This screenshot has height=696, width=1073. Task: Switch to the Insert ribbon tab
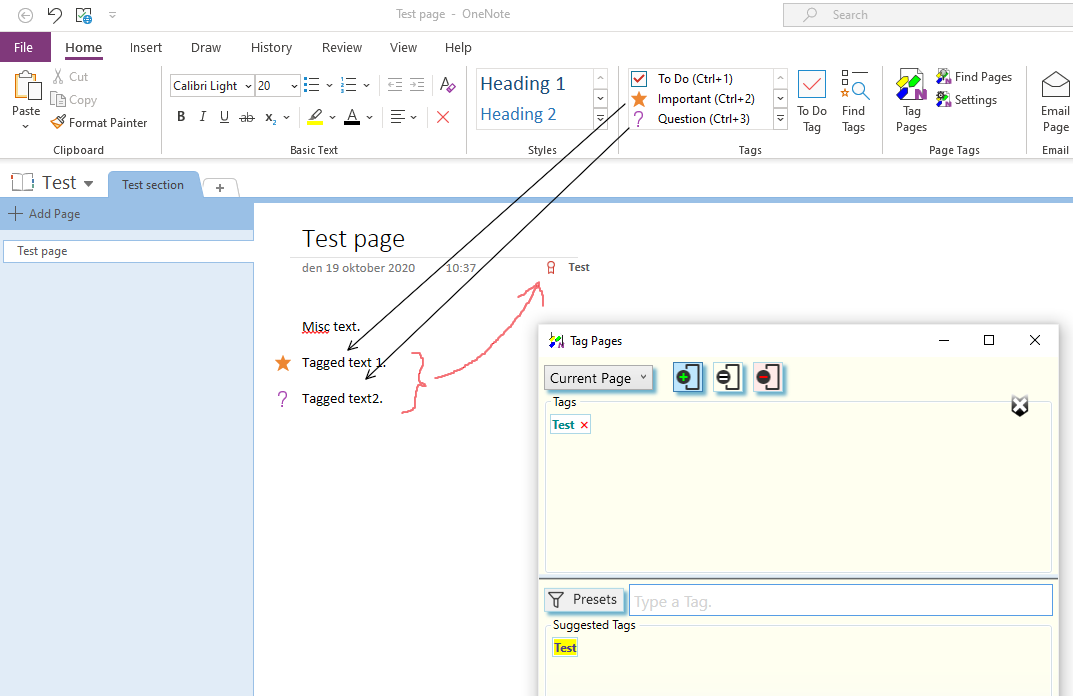coord(146,47)
